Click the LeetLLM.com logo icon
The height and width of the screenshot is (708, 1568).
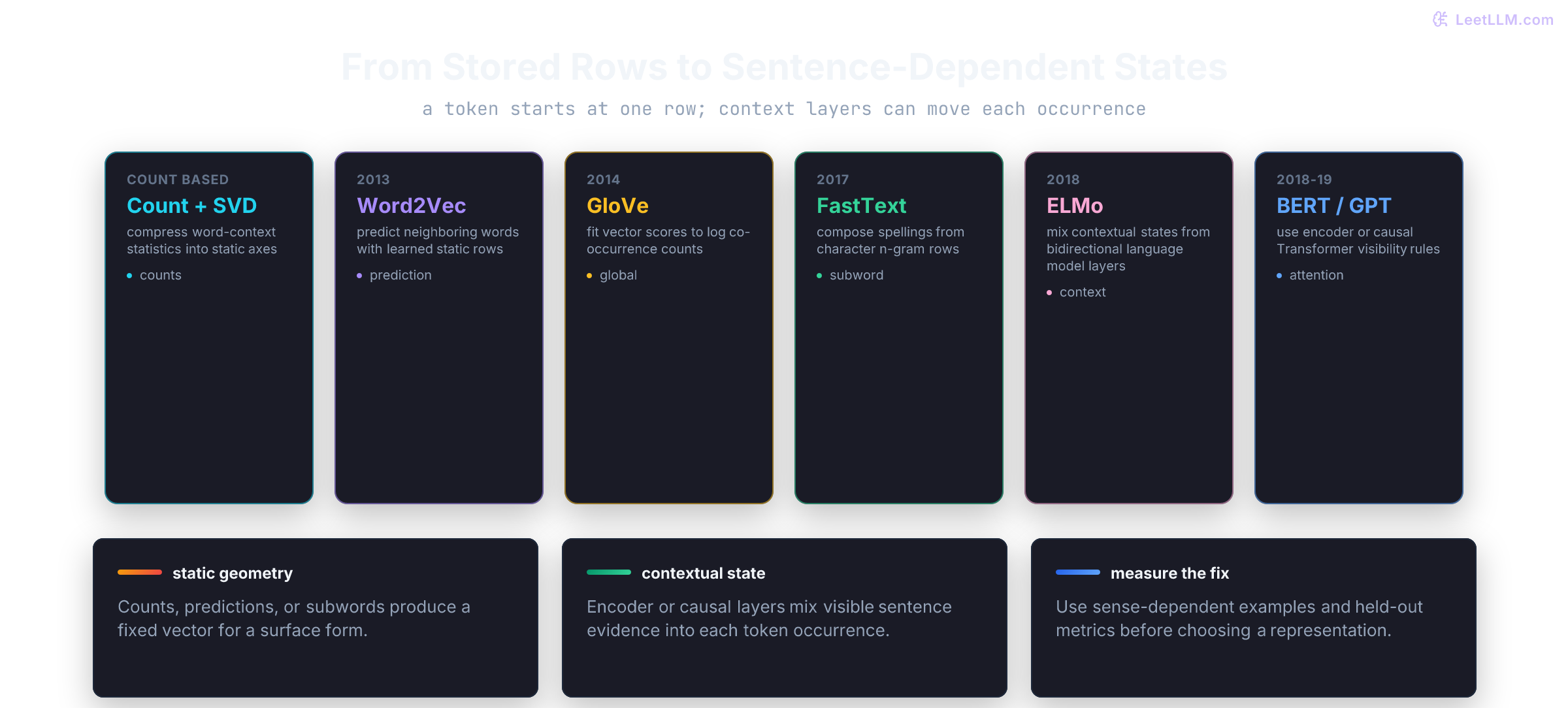[x=1440, y=20]
